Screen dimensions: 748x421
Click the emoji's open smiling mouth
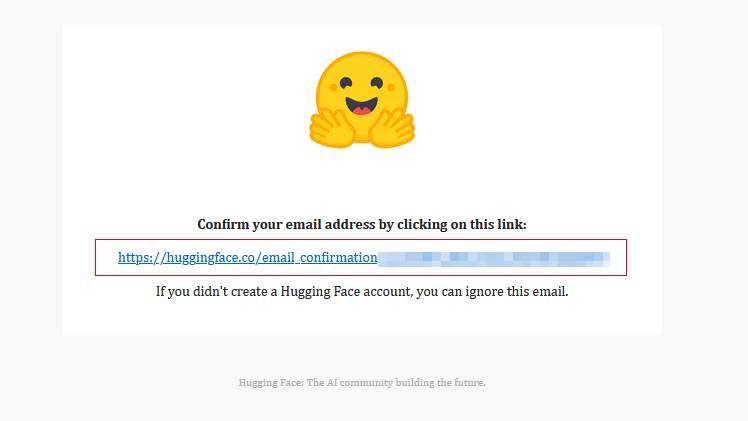click(x=362, y=106)
